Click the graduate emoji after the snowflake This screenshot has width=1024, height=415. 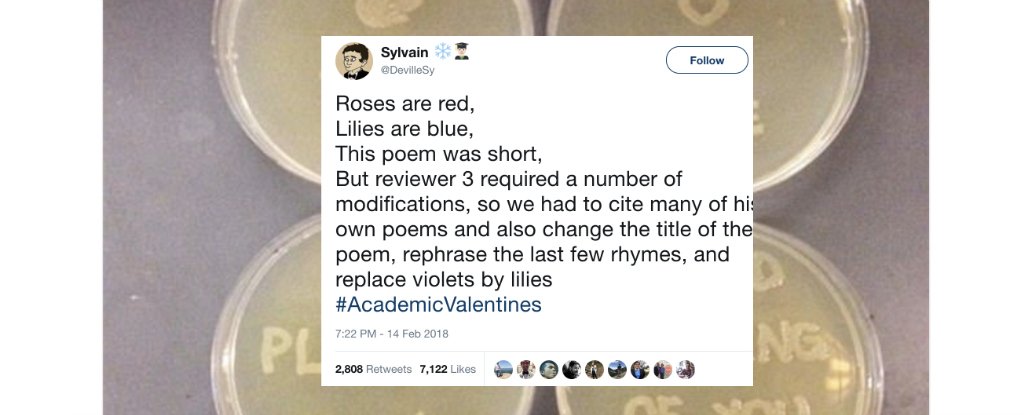[463, 51]
